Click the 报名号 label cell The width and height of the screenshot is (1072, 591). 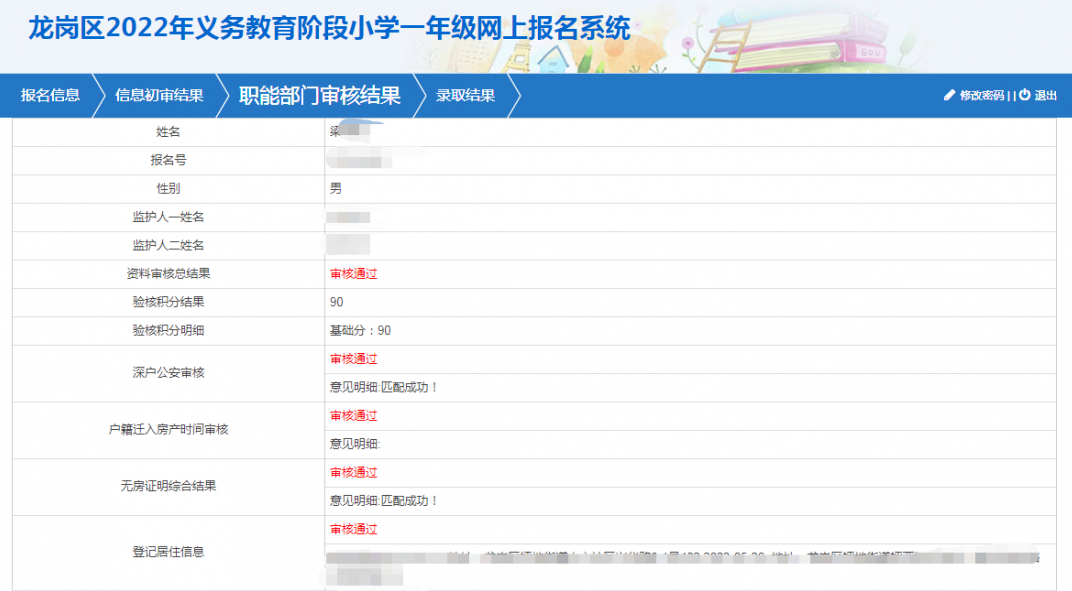coord(168,160)
